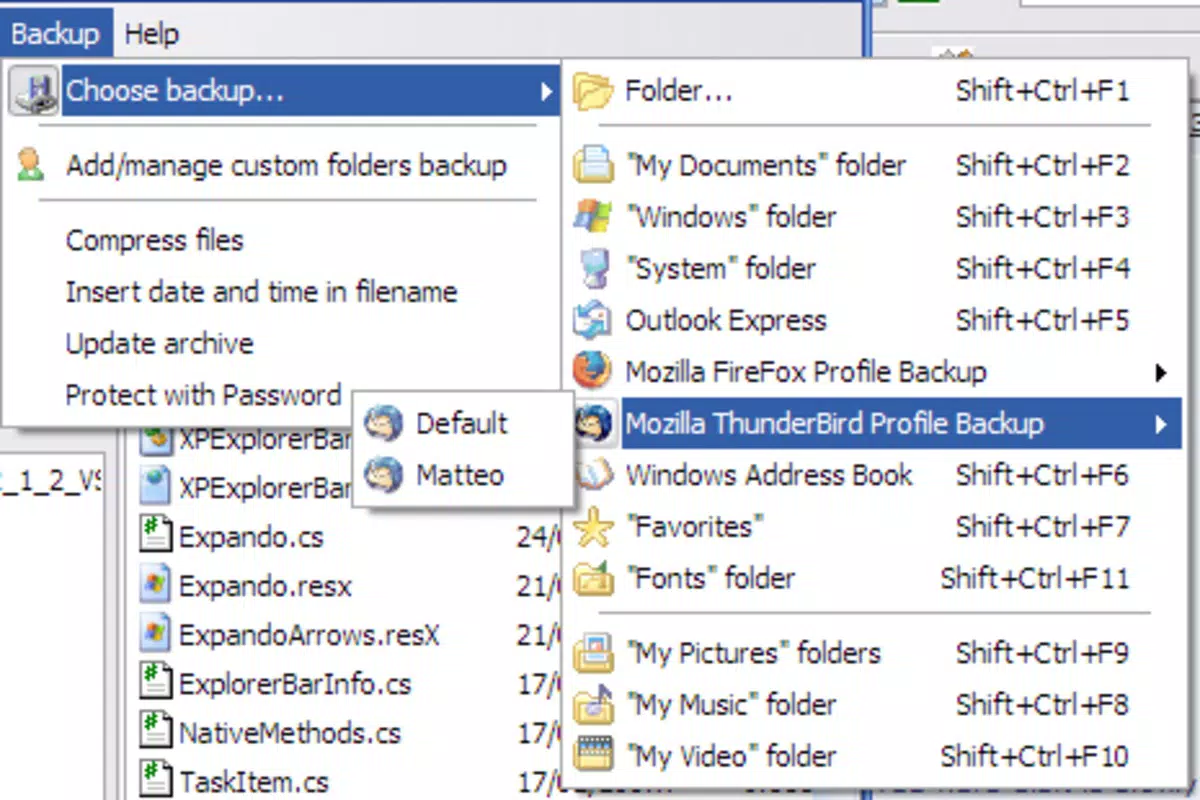Select "Windows" folder backup
This screenshot has width=1200, height=800.
click(x=731, y=217)
